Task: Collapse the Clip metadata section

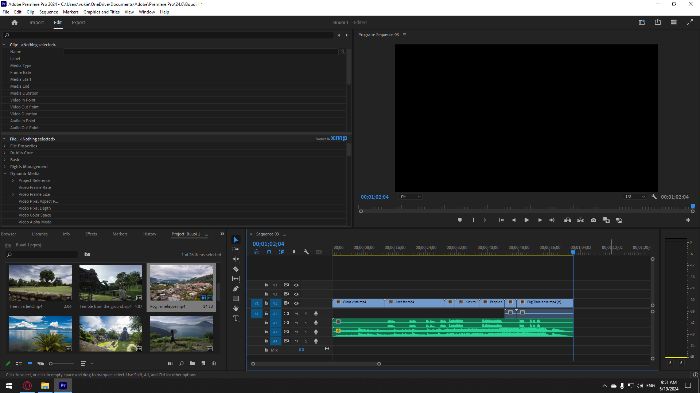Action: coord(4,45)
